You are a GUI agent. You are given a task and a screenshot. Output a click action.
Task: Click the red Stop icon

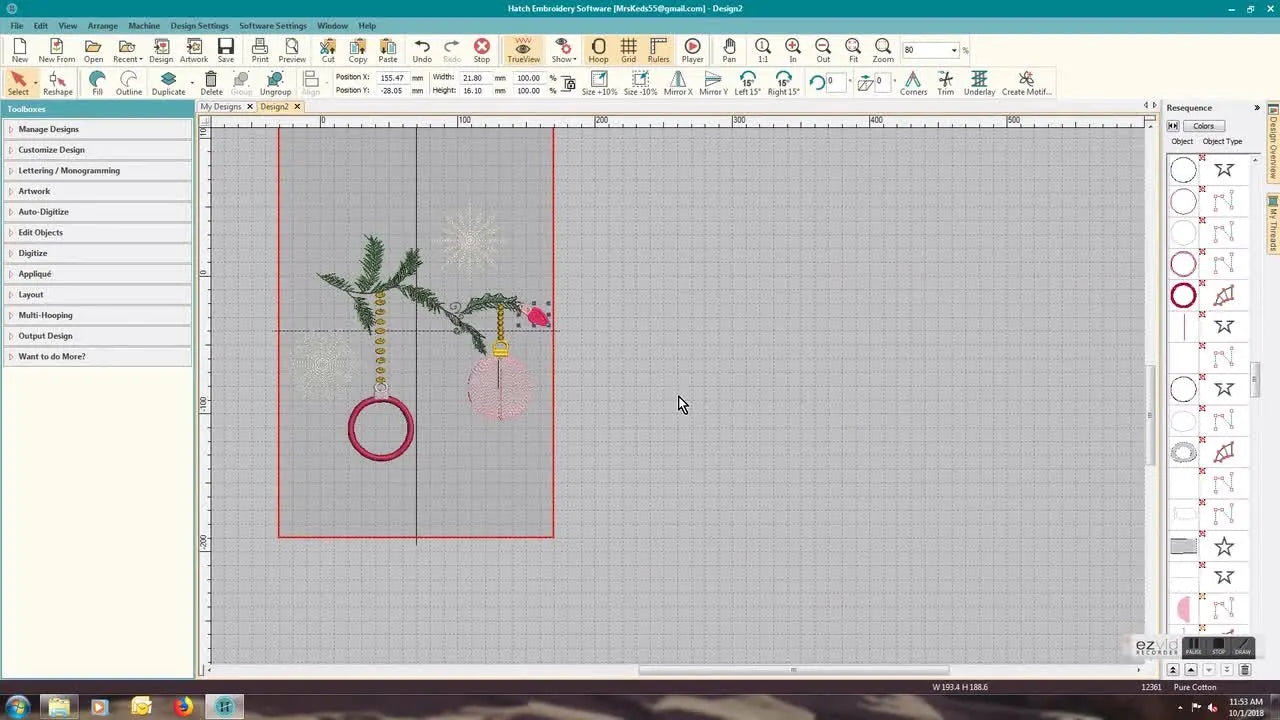482,51
